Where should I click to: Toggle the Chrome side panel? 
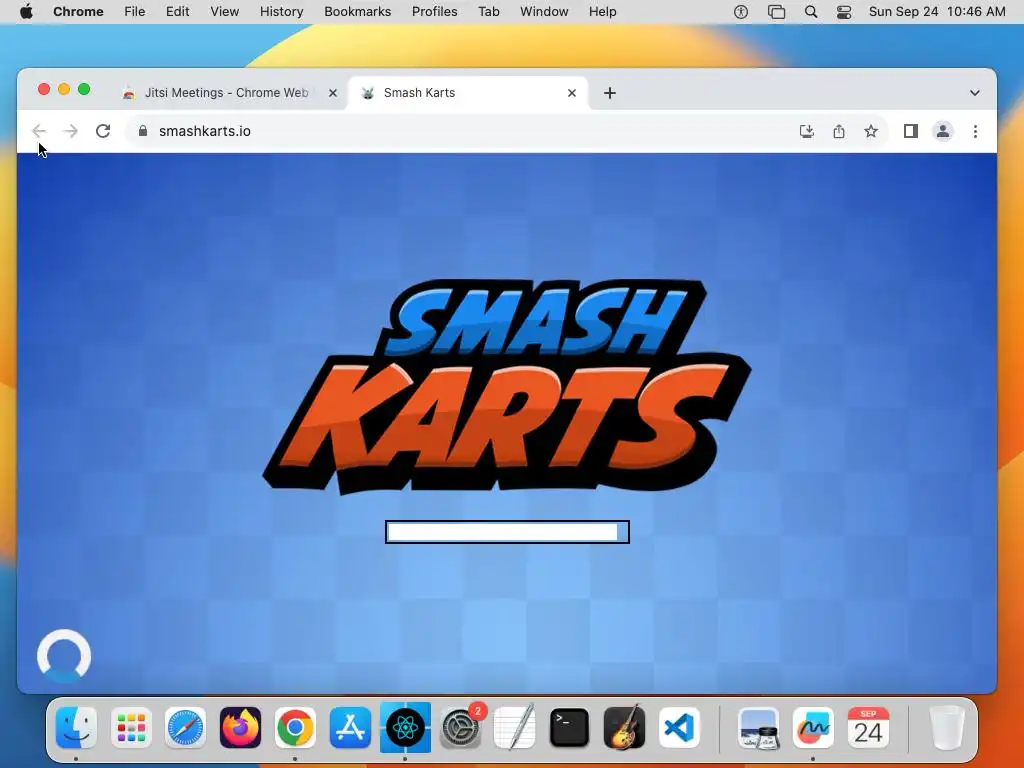point(910,131)
